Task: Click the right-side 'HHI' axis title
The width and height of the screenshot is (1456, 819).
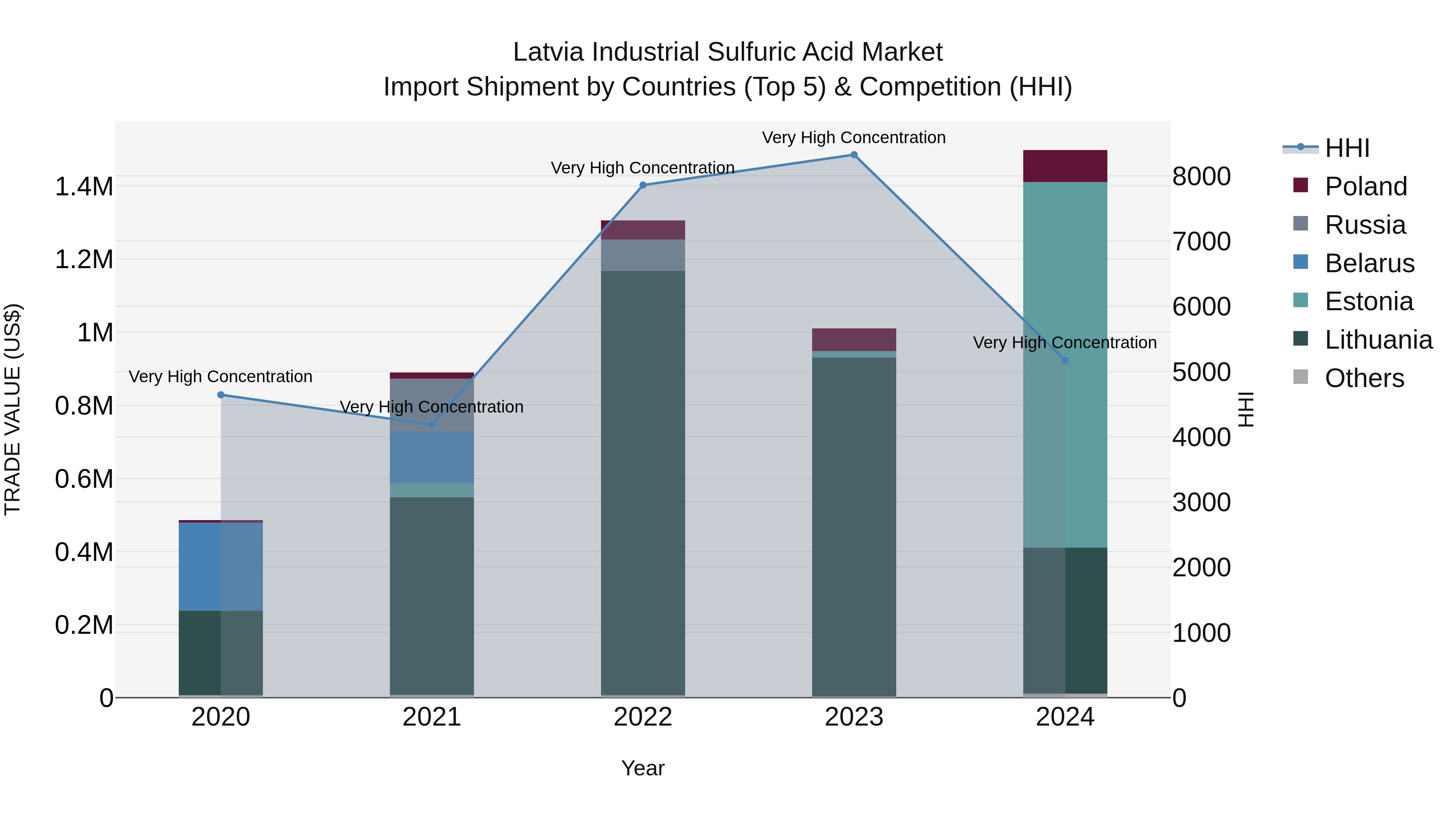Action: pyautogui.click(x=1246, y=409)
